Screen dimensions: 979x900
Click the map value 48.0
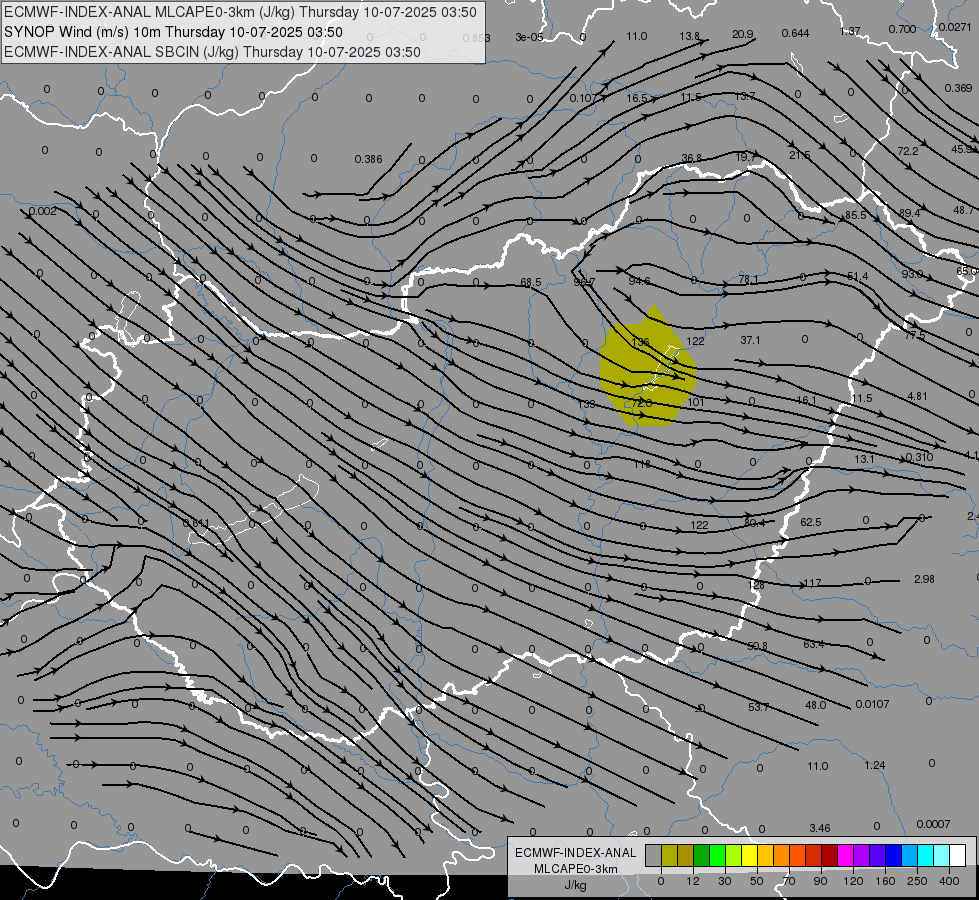(x=815, y=705)
